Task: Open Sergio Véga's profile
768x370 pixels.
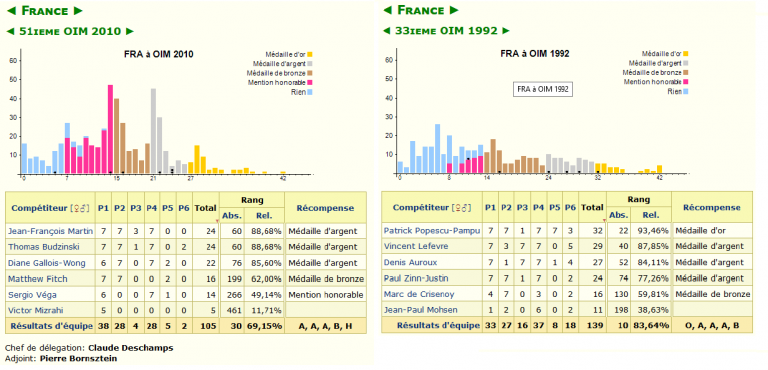Action: coord(32,295)
